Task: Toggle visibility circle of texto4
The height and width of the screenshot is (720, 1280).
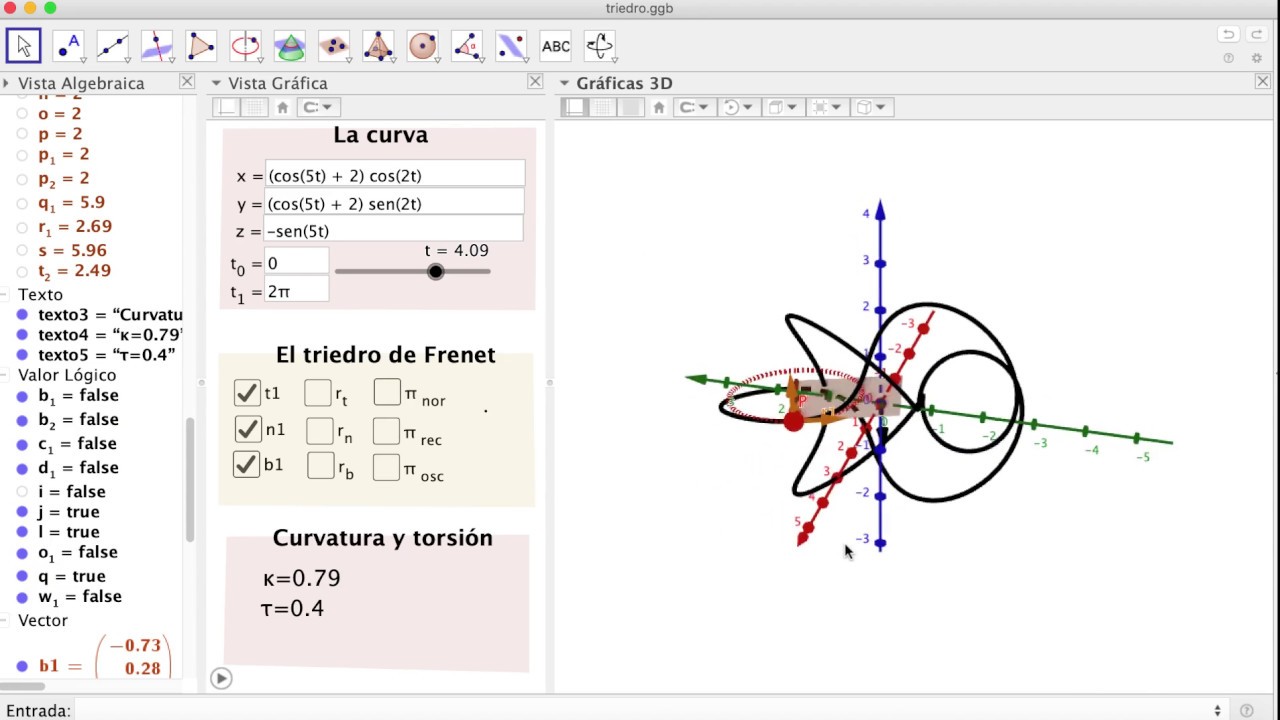Action: pyautogui.click(x=22, y=335)
